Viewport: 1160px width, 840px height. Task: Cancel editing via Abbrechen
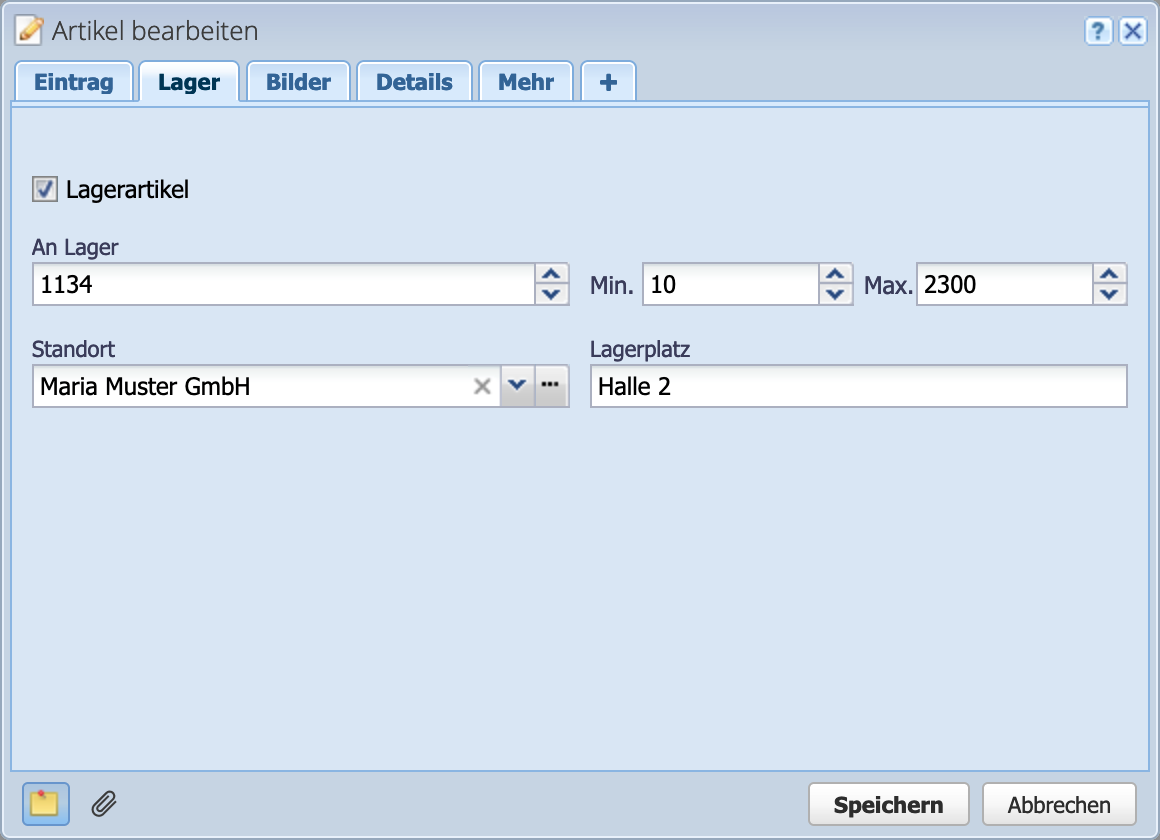1059,803
